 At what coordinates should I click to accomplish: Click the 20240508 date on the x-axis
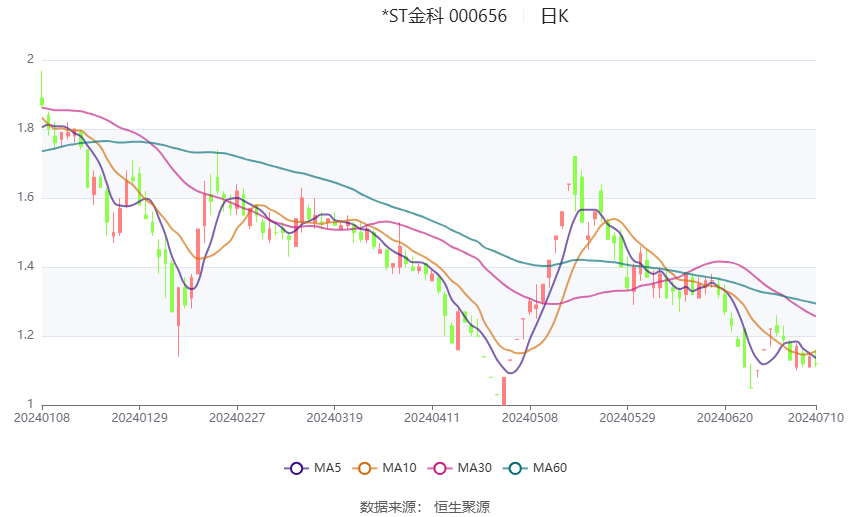click(530, 418)
